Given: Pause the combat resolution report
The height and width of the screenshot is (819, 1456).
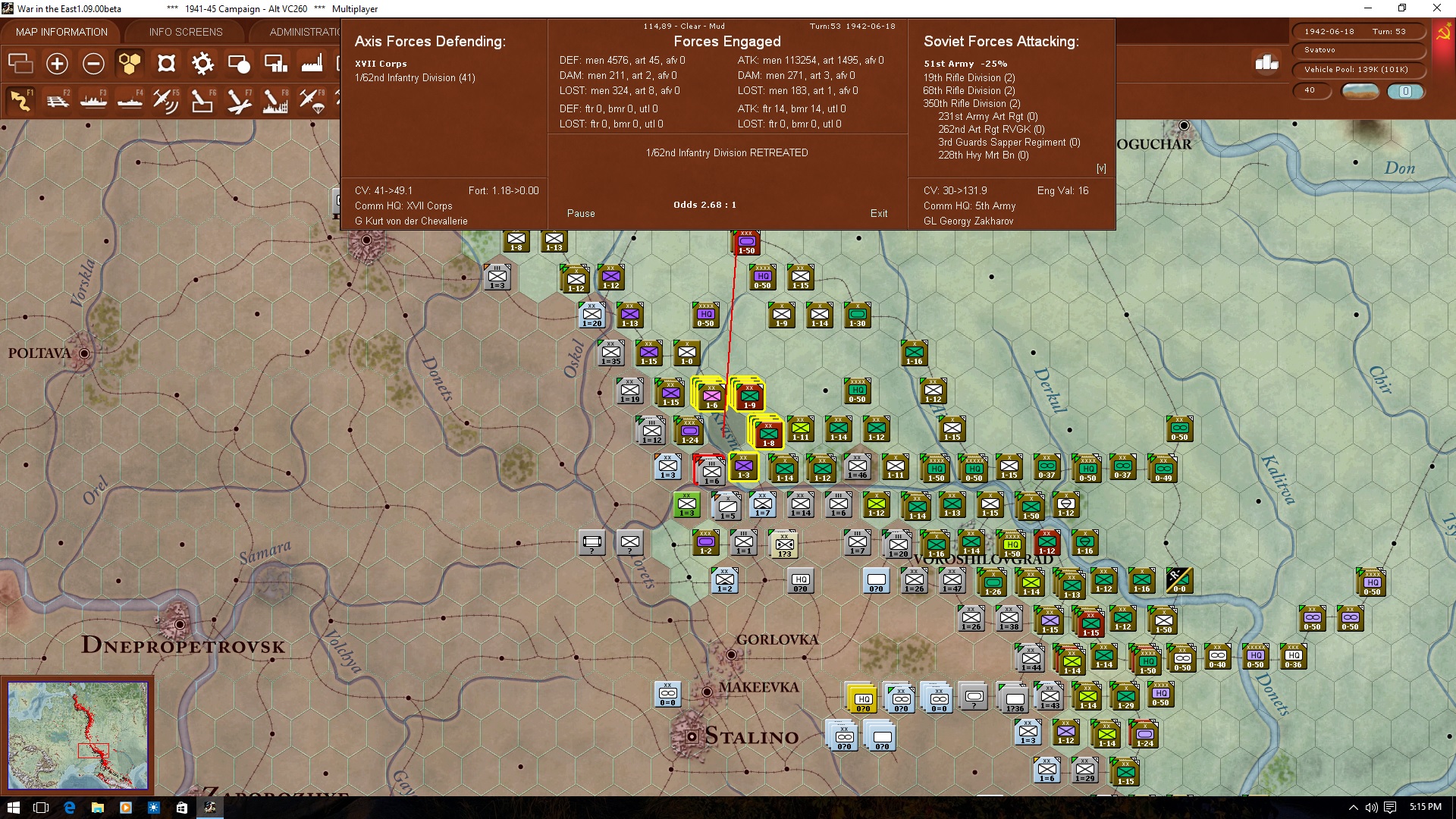Looking at the screenshot, I should point(581,214).
